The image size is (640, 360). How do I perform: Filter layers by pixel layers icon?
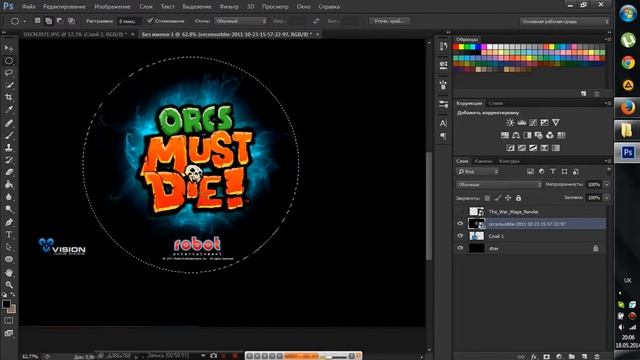click(x=530, y=171)
